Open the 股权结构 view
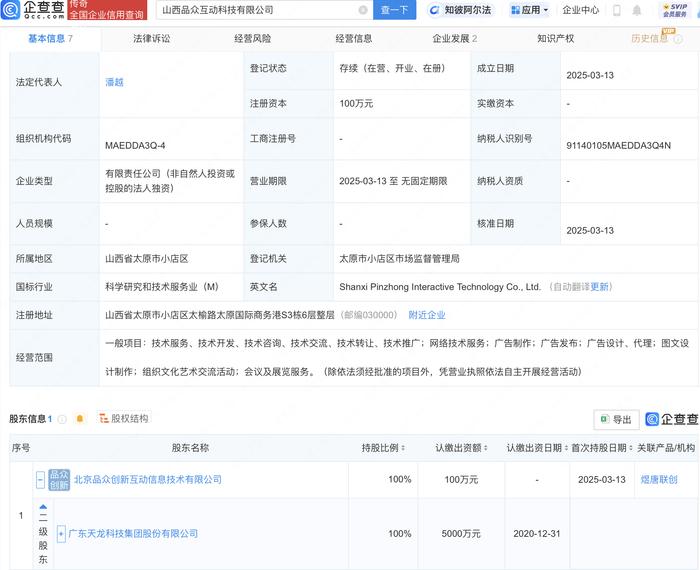The height and width of the screenshot is (570, 700). click(x=124, y=418)
